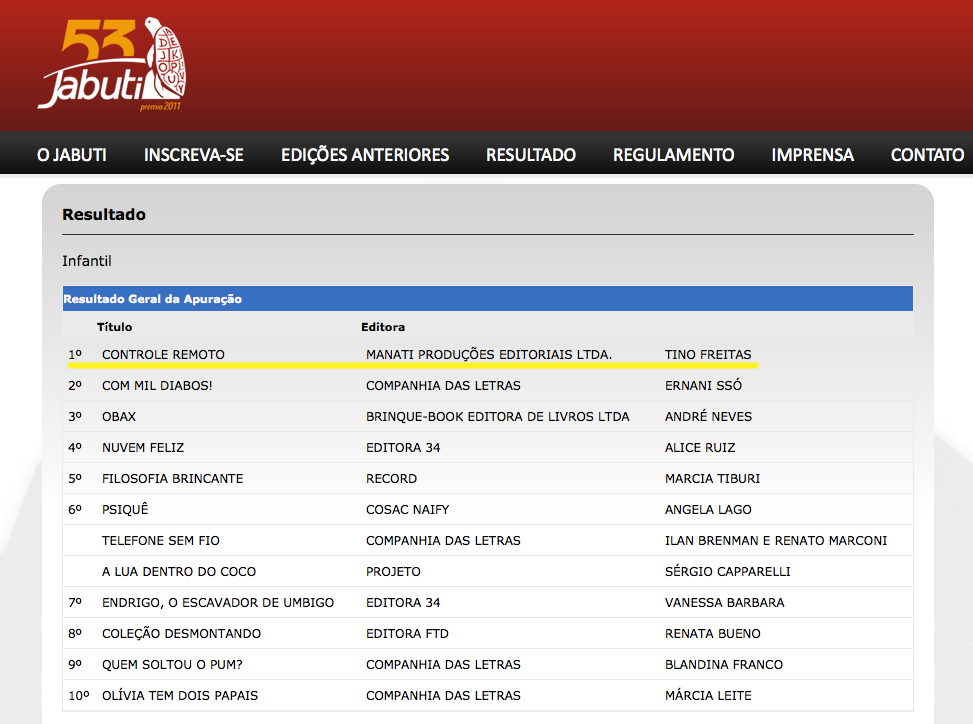Viewport: 973px width, 724px height.
Task: Select the title FILOSOFIA BRINCANTE
Action: [x=173, y=478]
